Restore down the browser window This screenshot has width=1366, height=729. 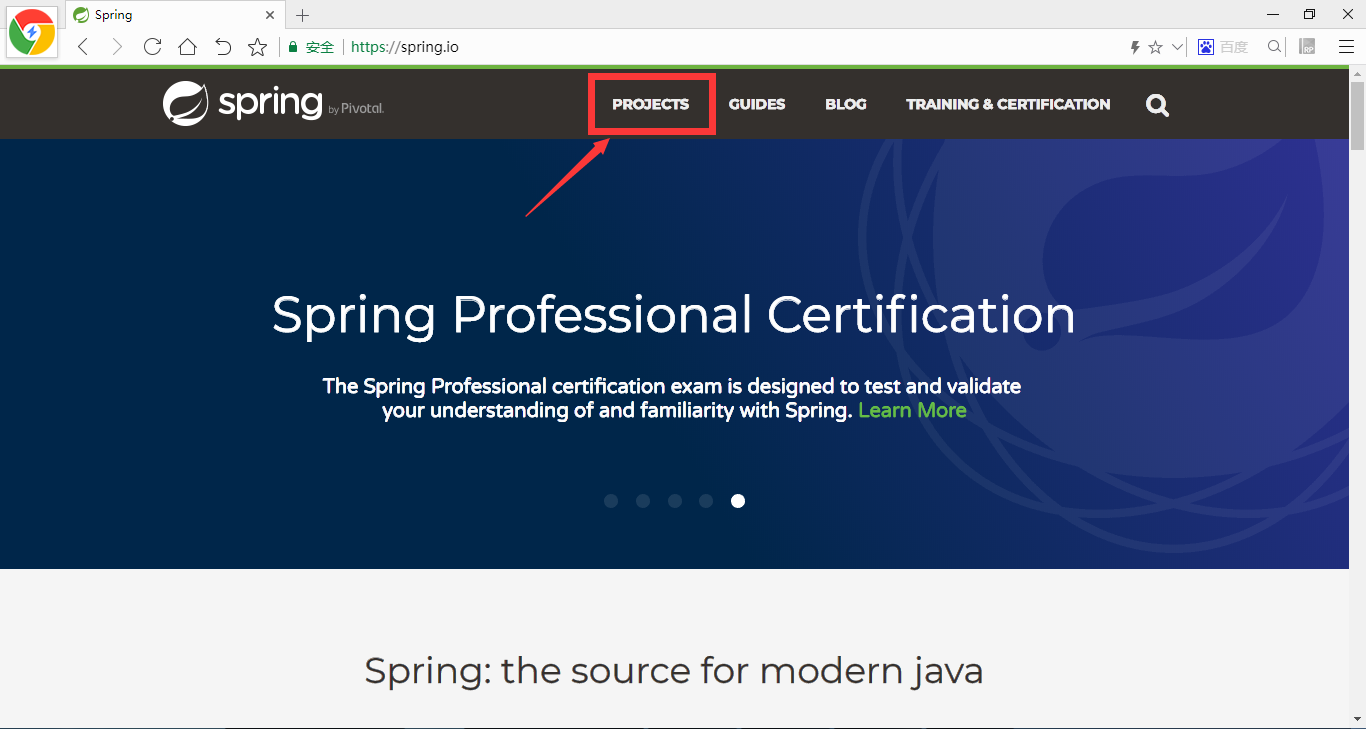pos(1309,14)
